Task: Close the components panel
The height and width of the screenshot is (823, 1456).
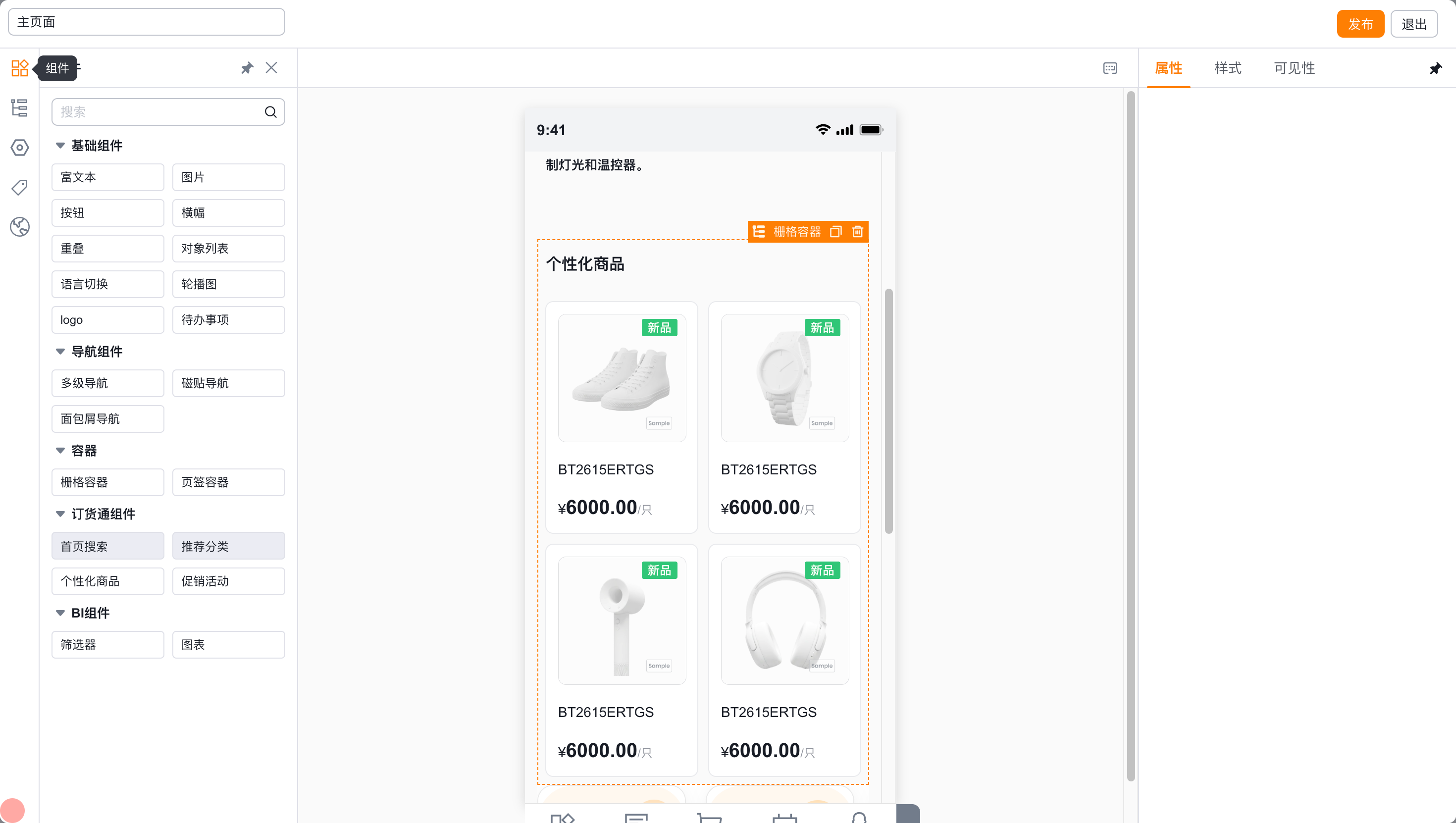Action: tap(271, 68)
